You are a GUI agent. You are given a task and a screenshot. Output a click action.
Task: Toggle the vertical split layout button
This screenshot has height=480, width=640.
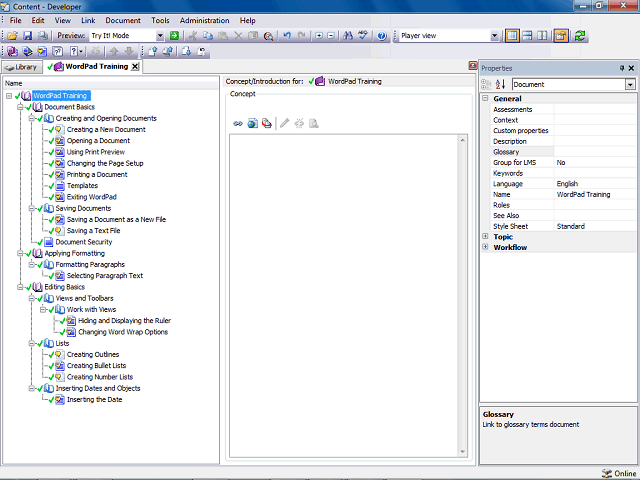pos(542,36)
